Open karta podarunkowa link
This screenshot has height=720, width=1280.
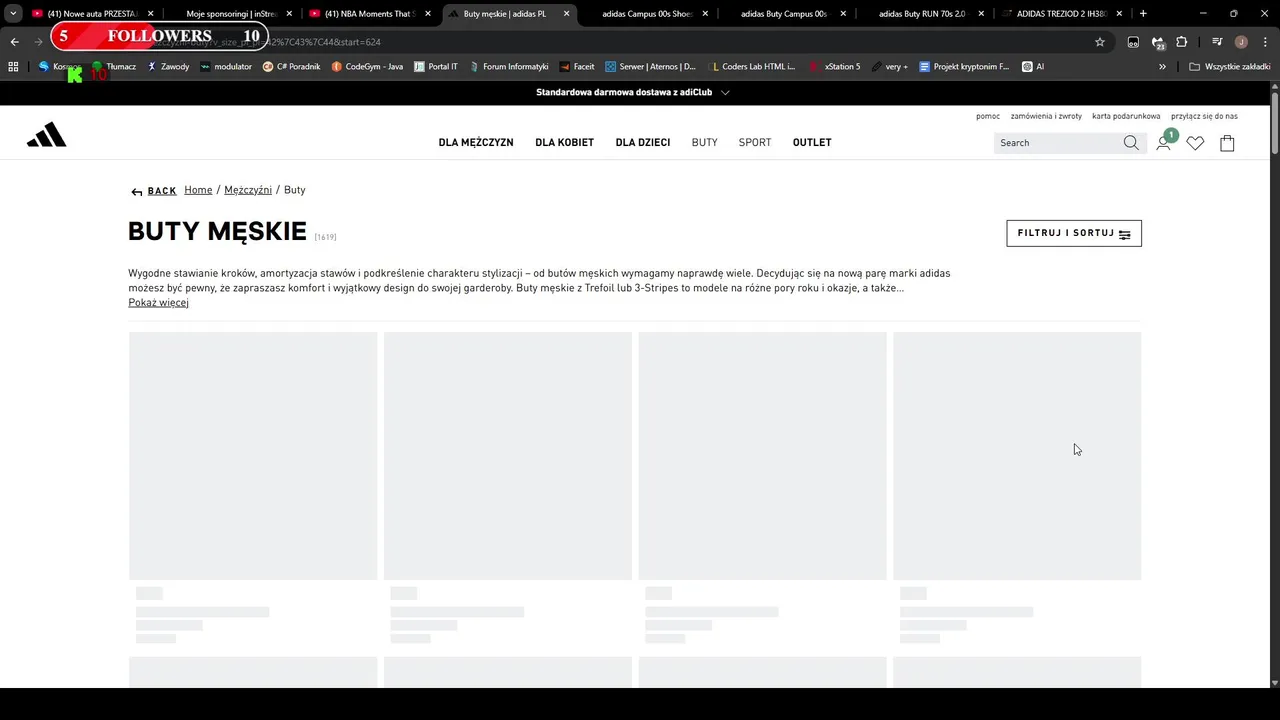coord(1126,116)
